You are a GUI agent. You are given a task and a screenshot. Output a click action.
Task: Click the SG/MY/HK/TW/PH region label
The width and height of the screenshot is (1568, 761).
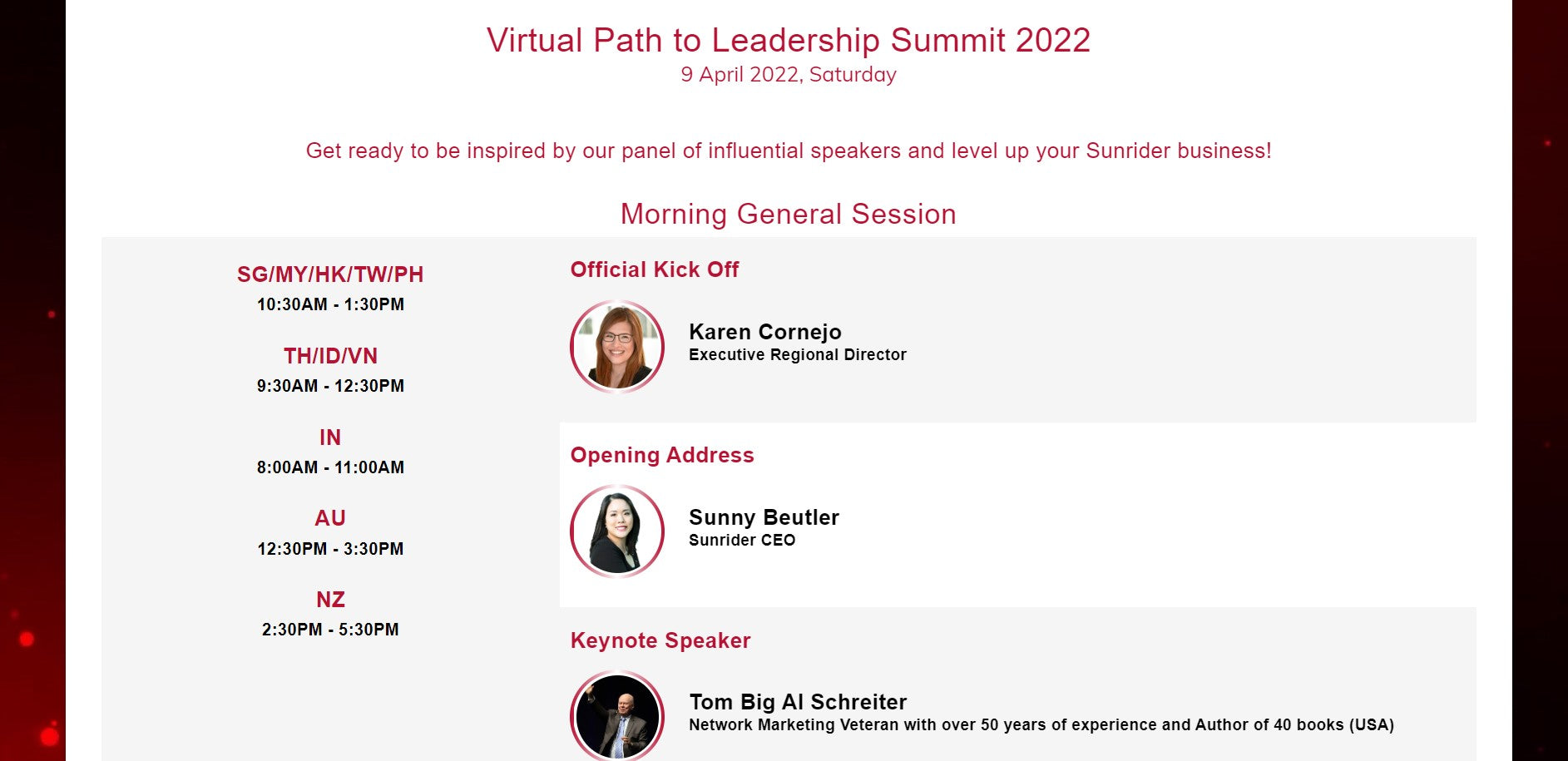pos(330,274)
